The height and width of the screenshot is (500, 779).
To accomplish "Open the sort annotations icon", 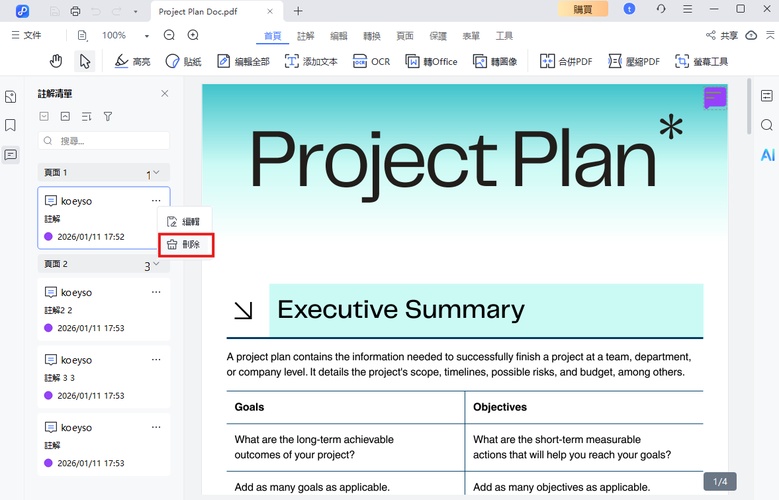I will [x=87, y=117].
